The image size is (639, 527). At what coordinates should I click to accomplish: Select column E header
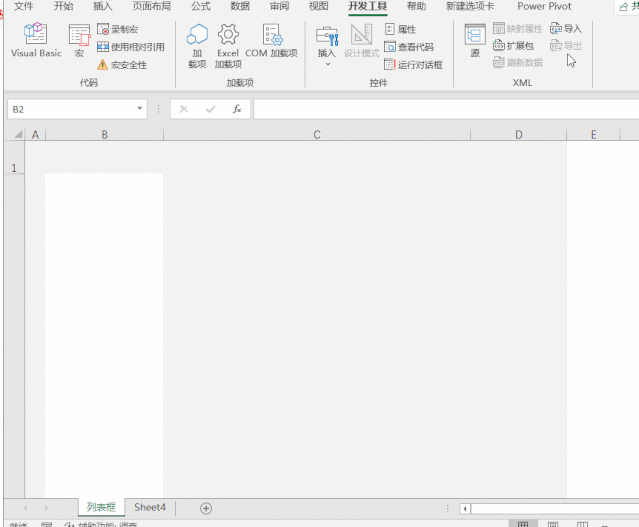click(594, 135)
